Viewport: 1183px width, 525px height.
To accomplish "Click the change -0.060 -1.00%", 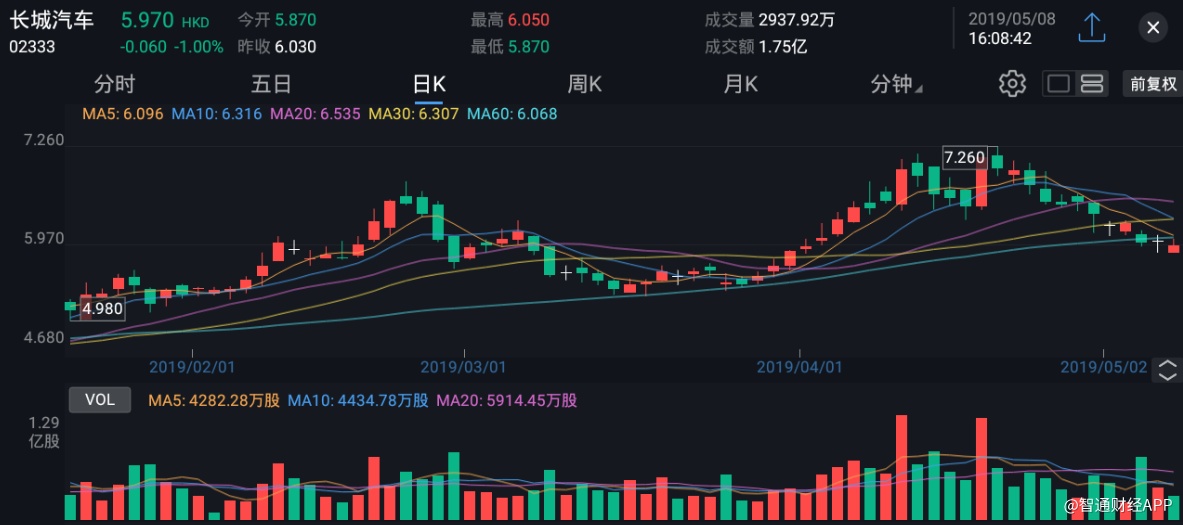I will [x=172, y=47].
